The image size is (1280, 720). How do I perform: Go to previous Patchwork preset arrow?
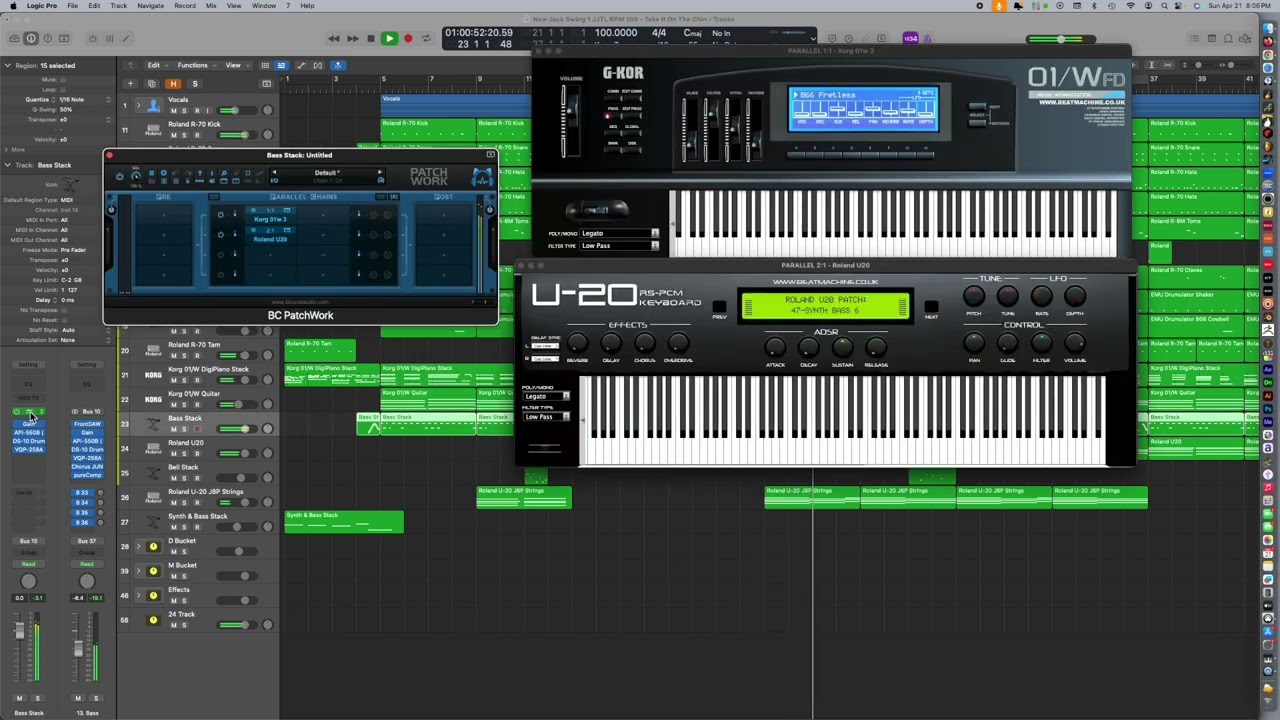pyautogui.click(x=274, y=173)
